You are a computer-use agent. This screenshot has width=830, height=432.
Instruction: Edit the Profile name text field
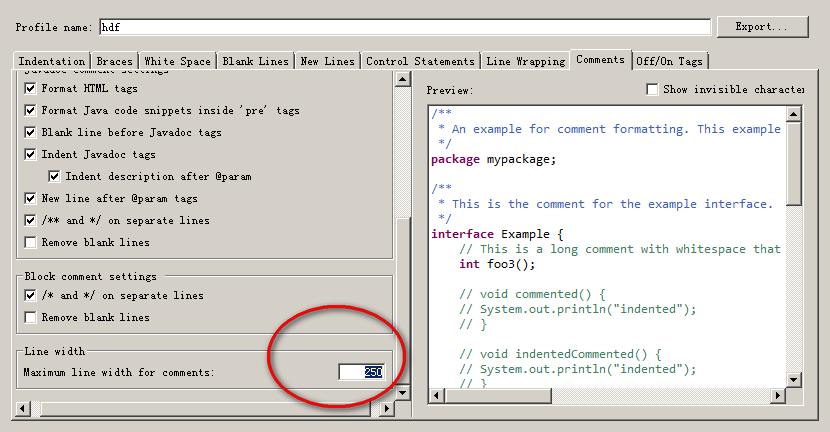(405, 27)
